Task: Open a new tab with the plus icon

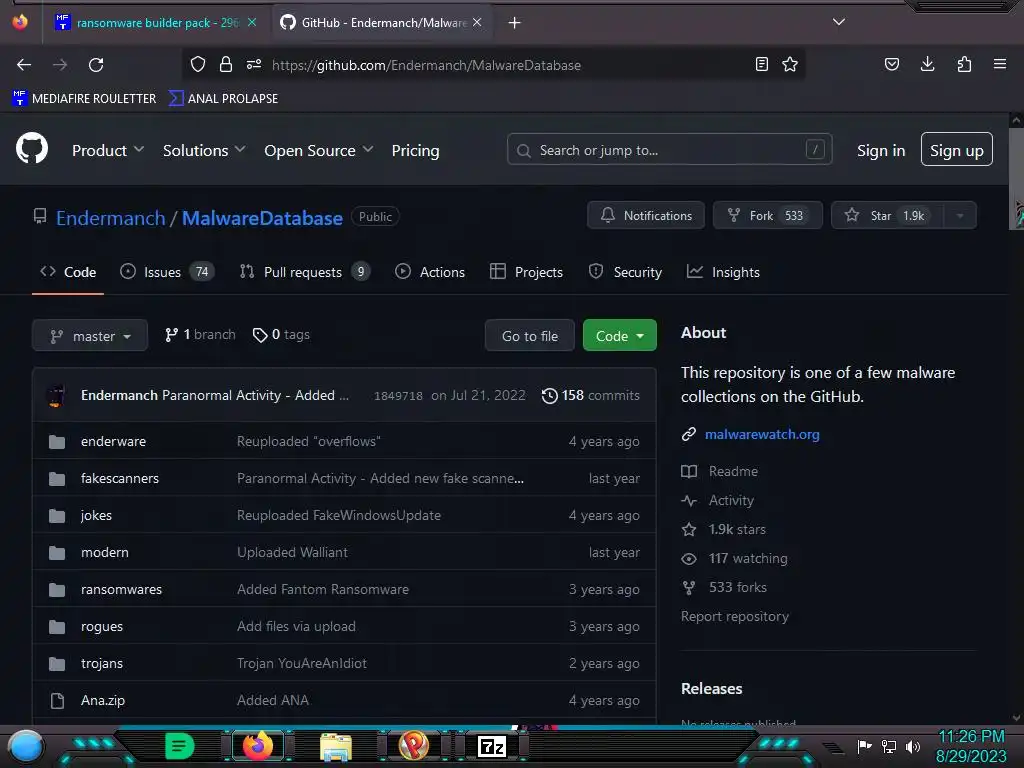Action: 515,23
